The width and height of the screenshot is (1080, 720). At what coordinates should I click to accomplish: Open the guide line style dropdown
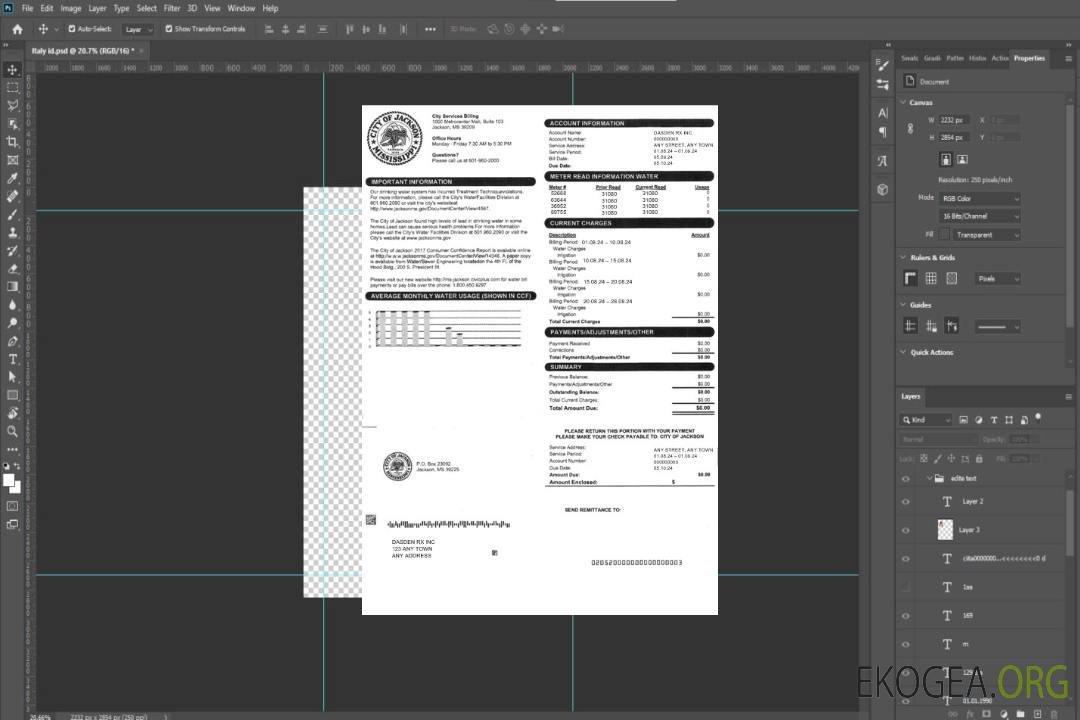coord(997,327)
